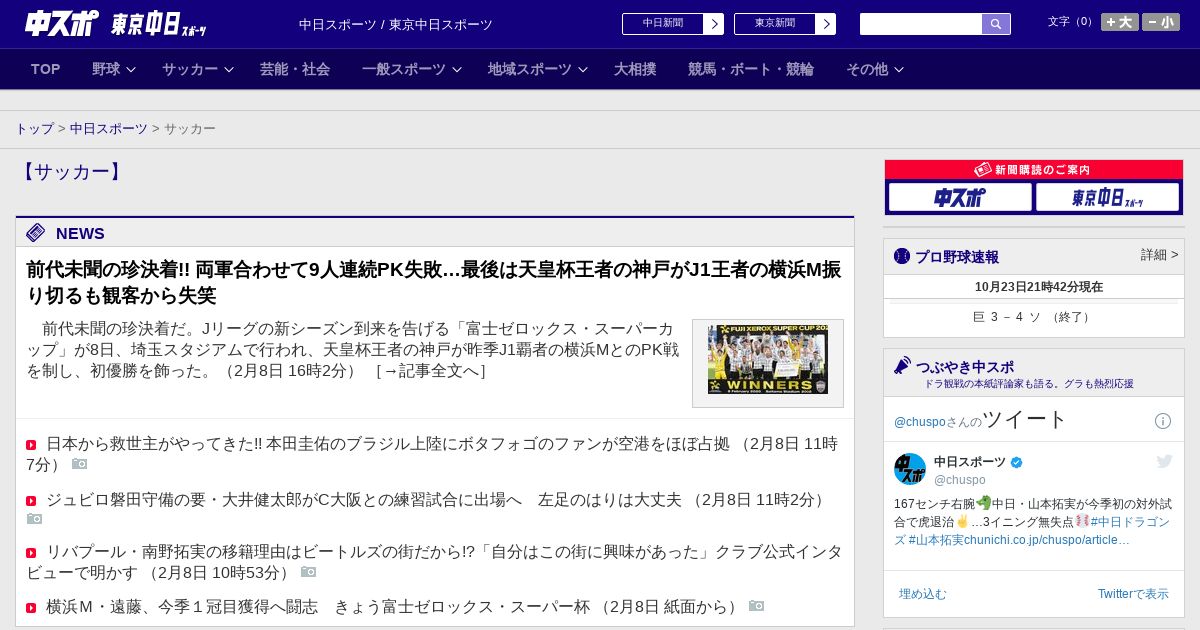Click the つぶやき中スポ pen icon
The width and height of the screenshot is (1200, 630).
[903, 365]
